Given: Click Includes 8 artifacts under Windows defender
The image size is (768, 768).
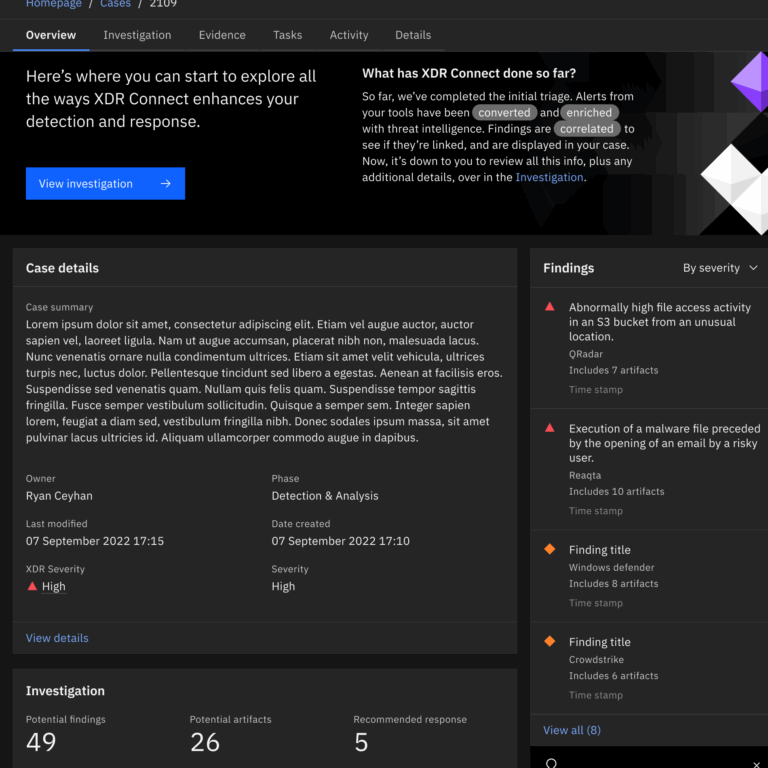Looking at the screenshot, I should [613, 584].
